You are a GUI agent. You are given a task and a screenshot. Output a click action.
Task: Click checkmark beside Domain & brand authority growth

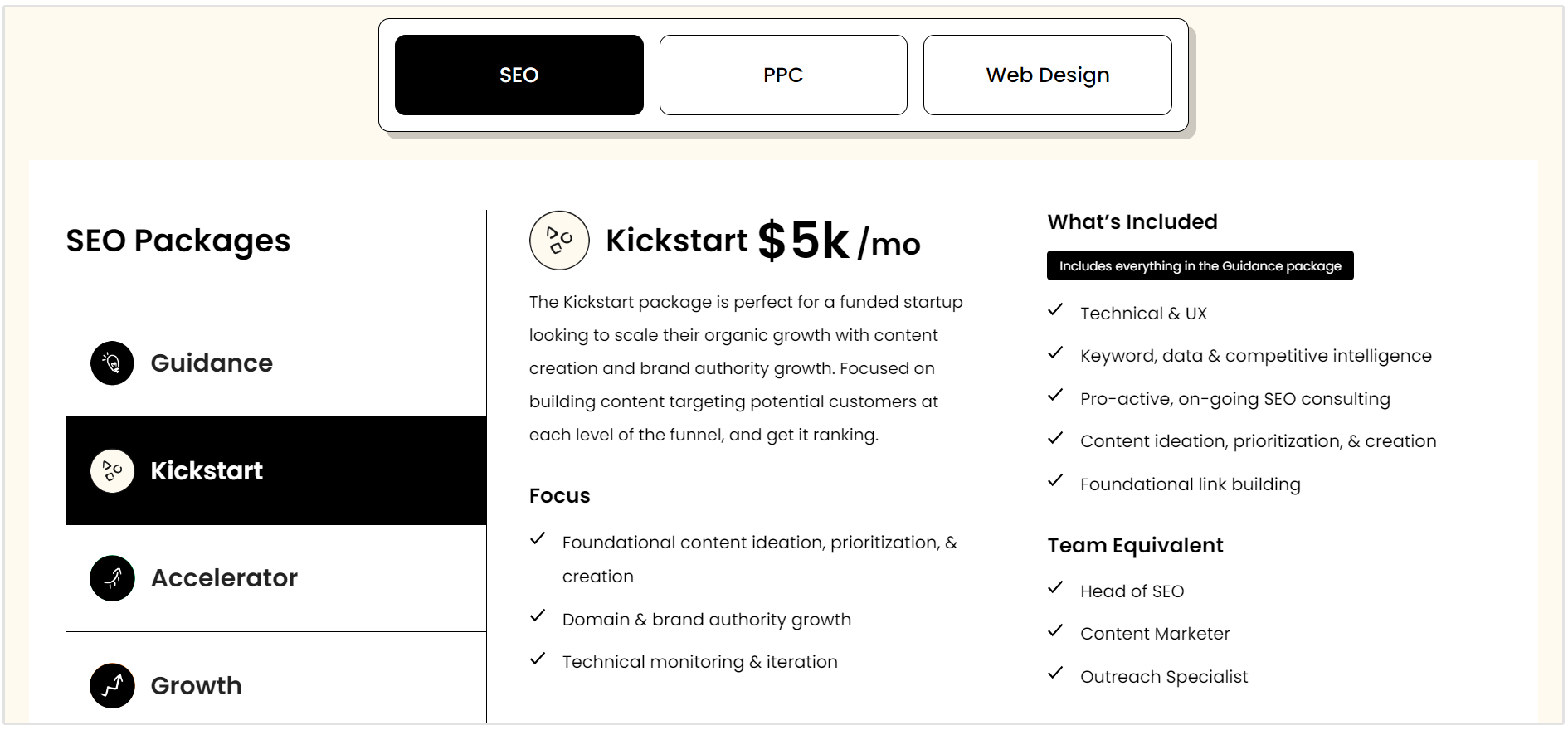[538, 616]
